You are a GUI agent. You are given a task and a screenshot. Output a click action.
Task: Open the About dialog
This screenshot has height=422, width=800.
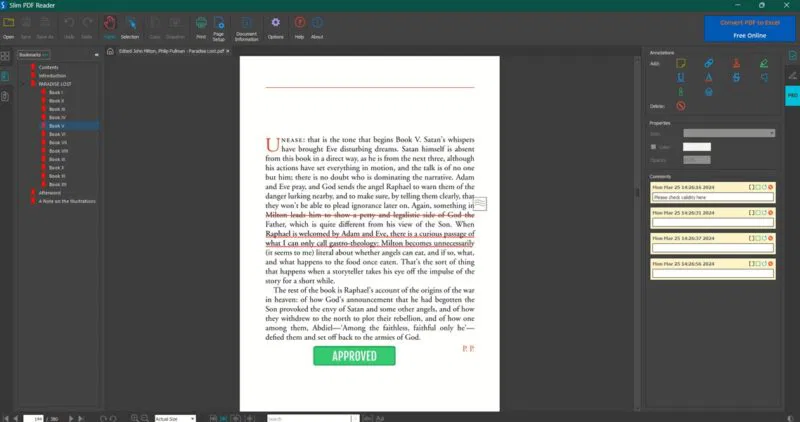click(x=317, y=27)
